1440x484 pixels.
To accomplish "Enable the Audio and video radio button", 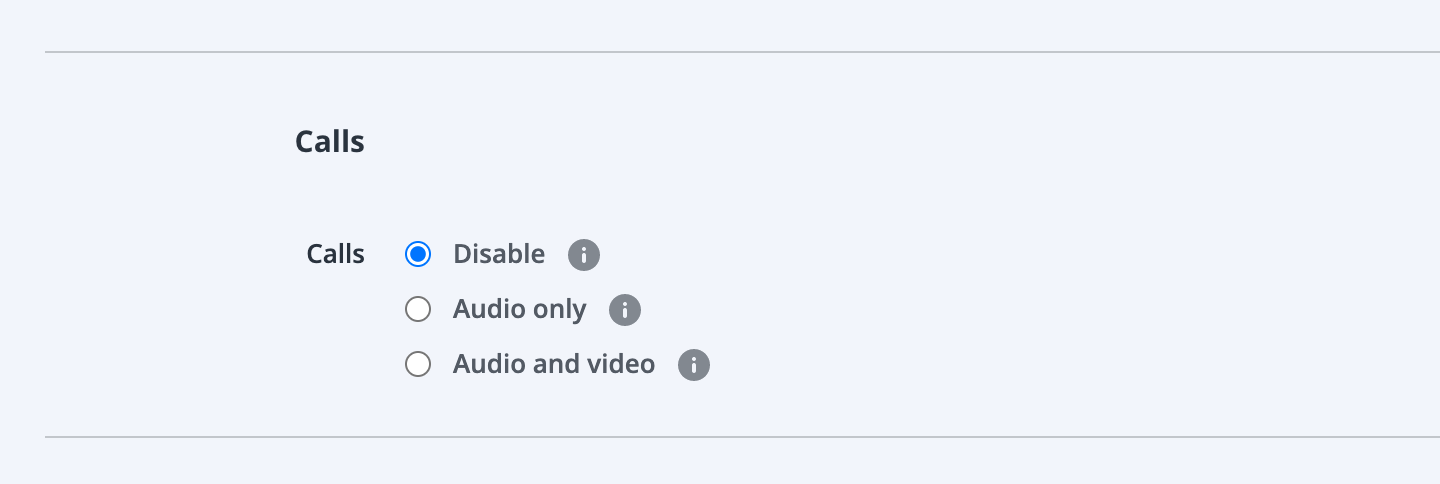I will pos(418,365).
